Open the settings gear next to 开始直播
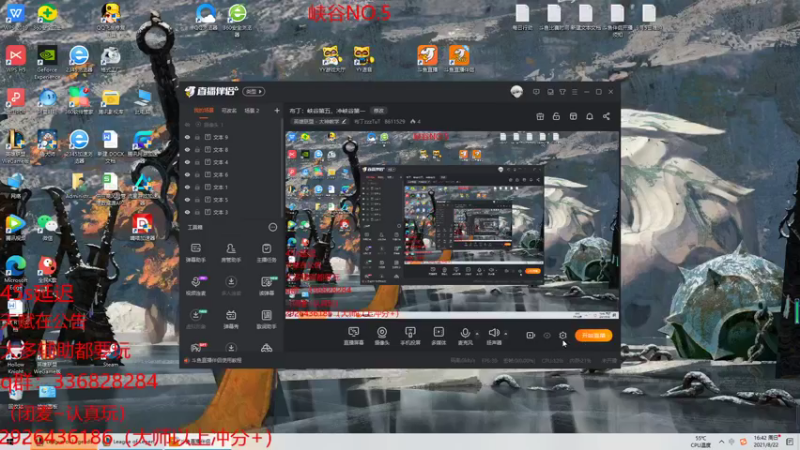800x450 pixels. click(562, 335)
